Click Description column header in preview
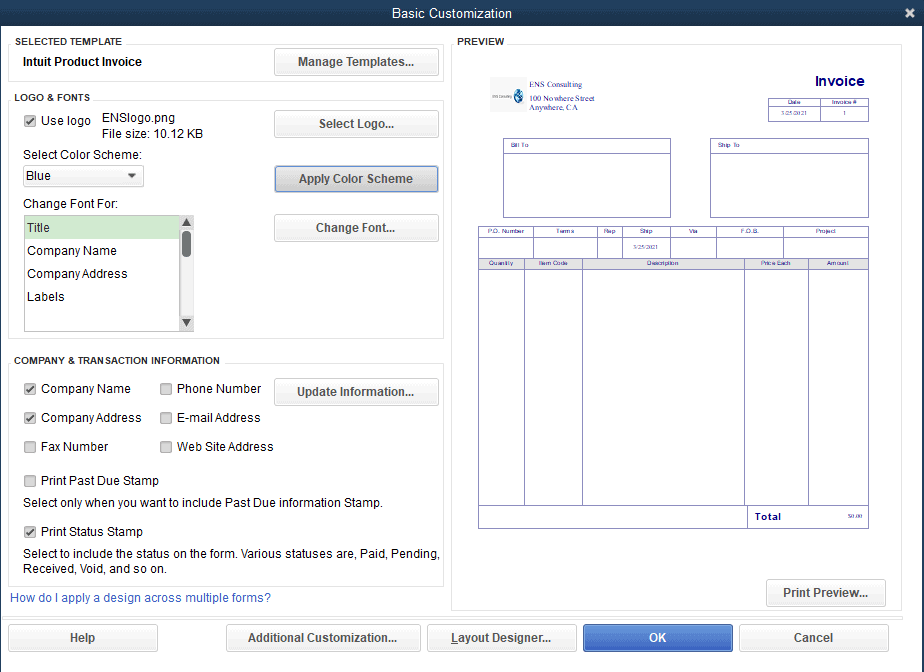This screenshot has width=924, height=672. [663, 263]
